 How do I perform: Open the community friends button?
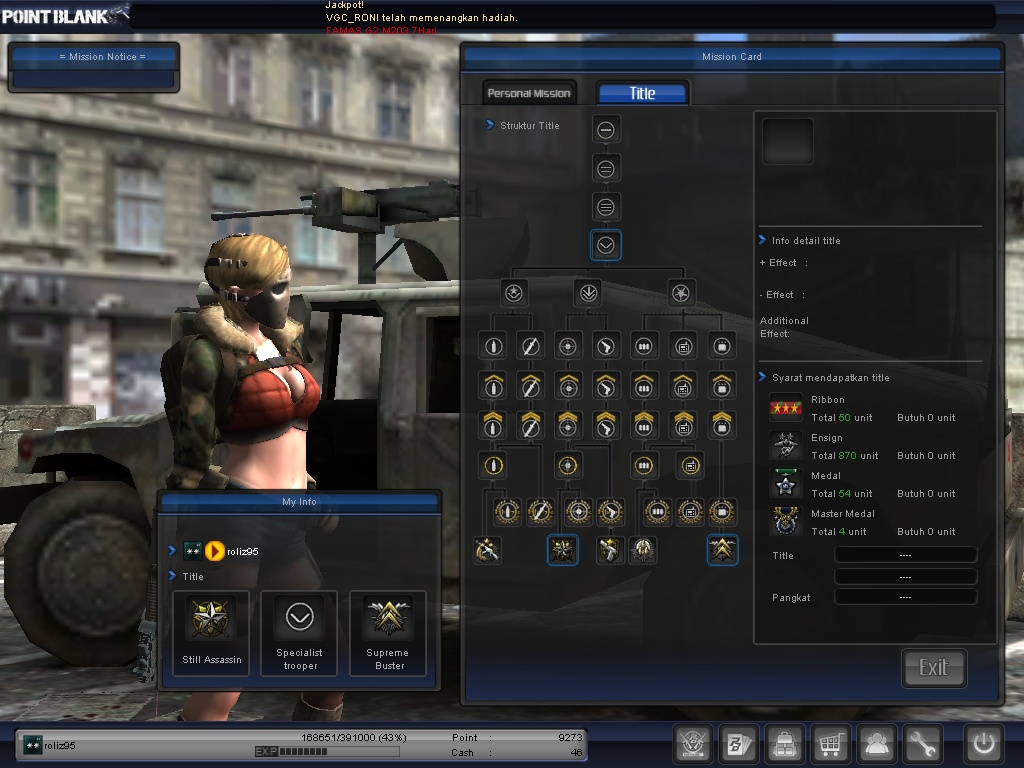click(876, 744)
